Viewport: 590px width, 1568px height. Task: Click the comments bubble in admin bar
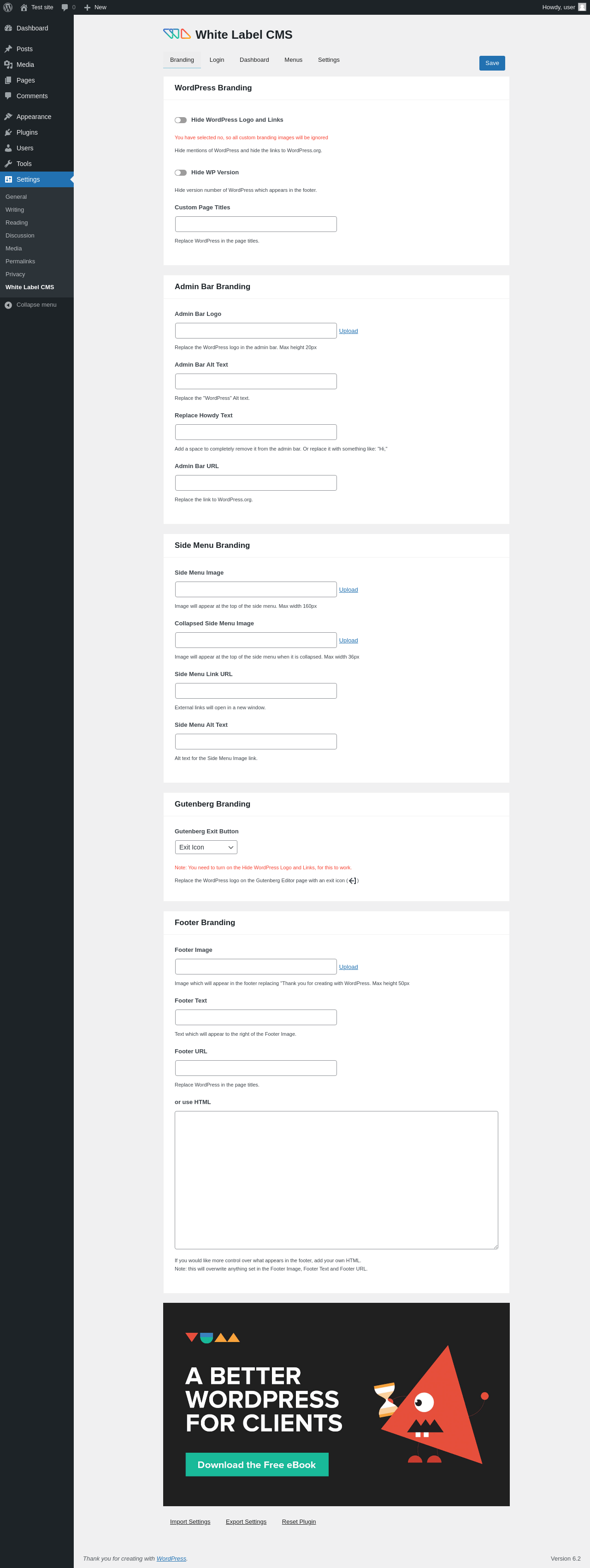tap(68, 7)
